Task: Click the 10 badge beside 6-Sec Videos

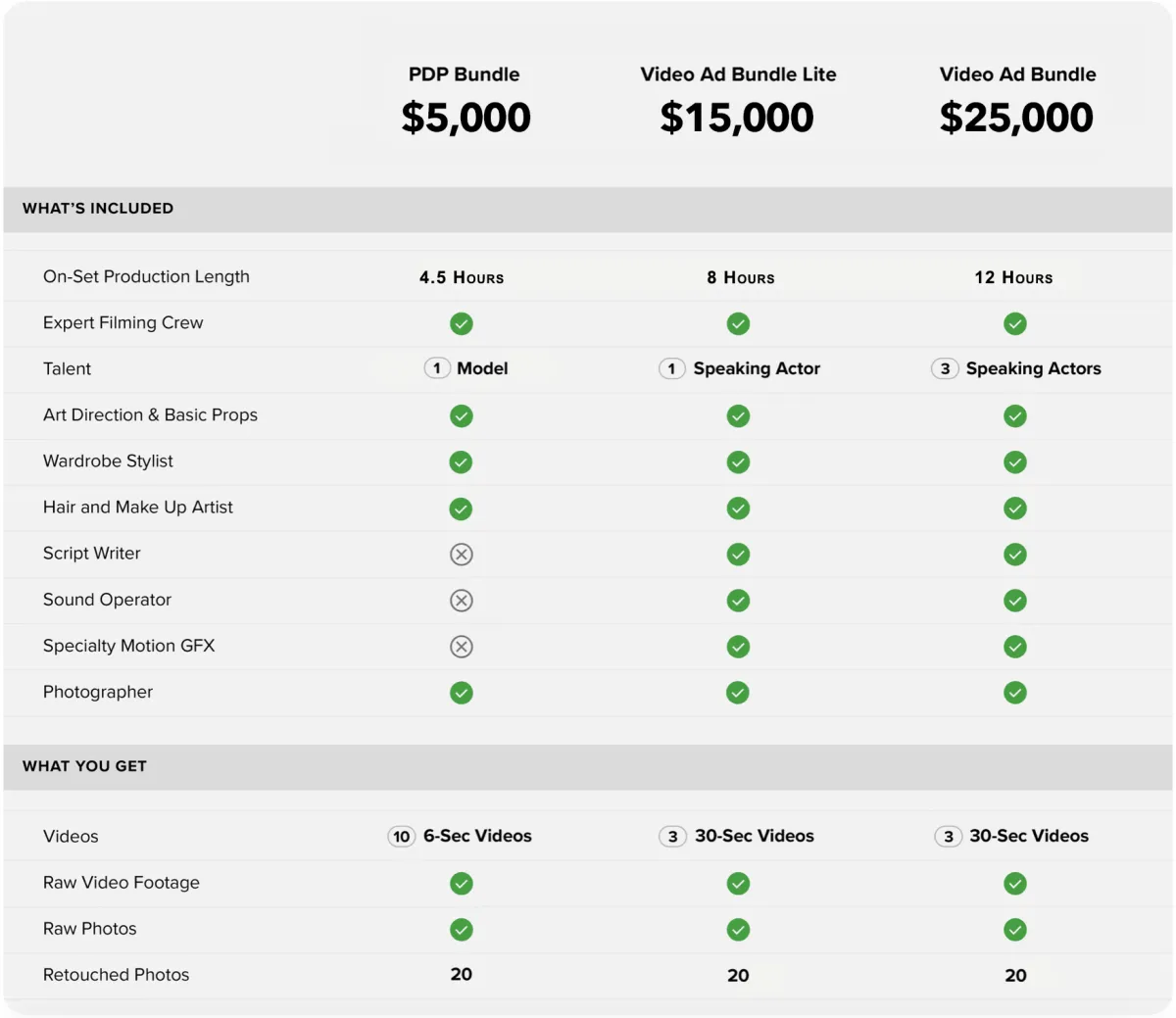Action: point(401,837)
